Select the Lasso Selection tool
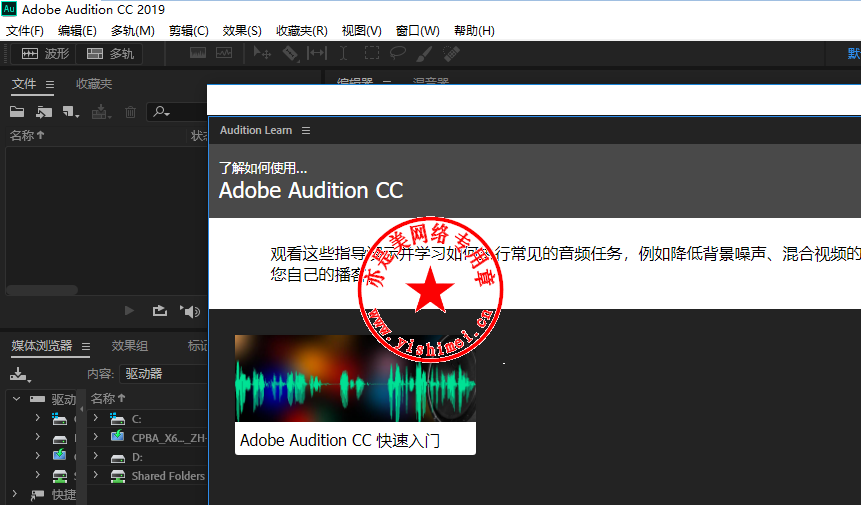This screenshot has height=505, width=861. 398,53
